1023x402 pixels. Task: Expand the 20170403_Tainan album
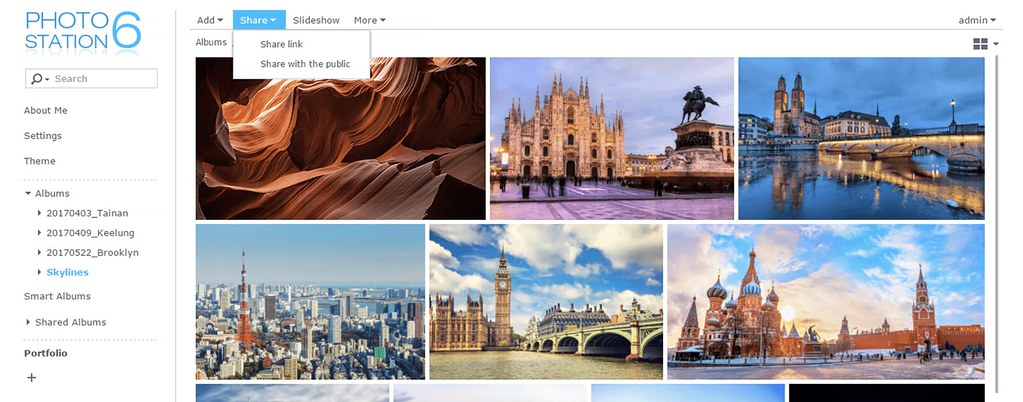pyautogui.click(x=39, y=213)
